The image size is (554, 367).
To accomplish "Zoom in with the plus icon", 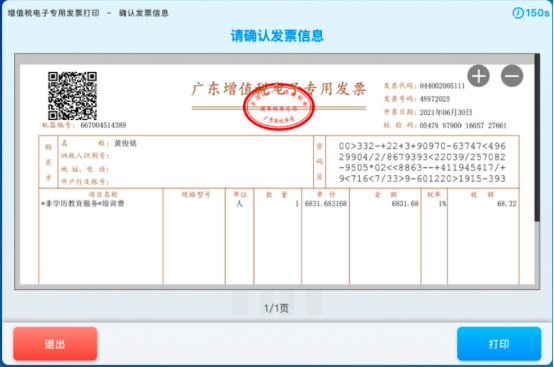I will (x=478, y=76).
